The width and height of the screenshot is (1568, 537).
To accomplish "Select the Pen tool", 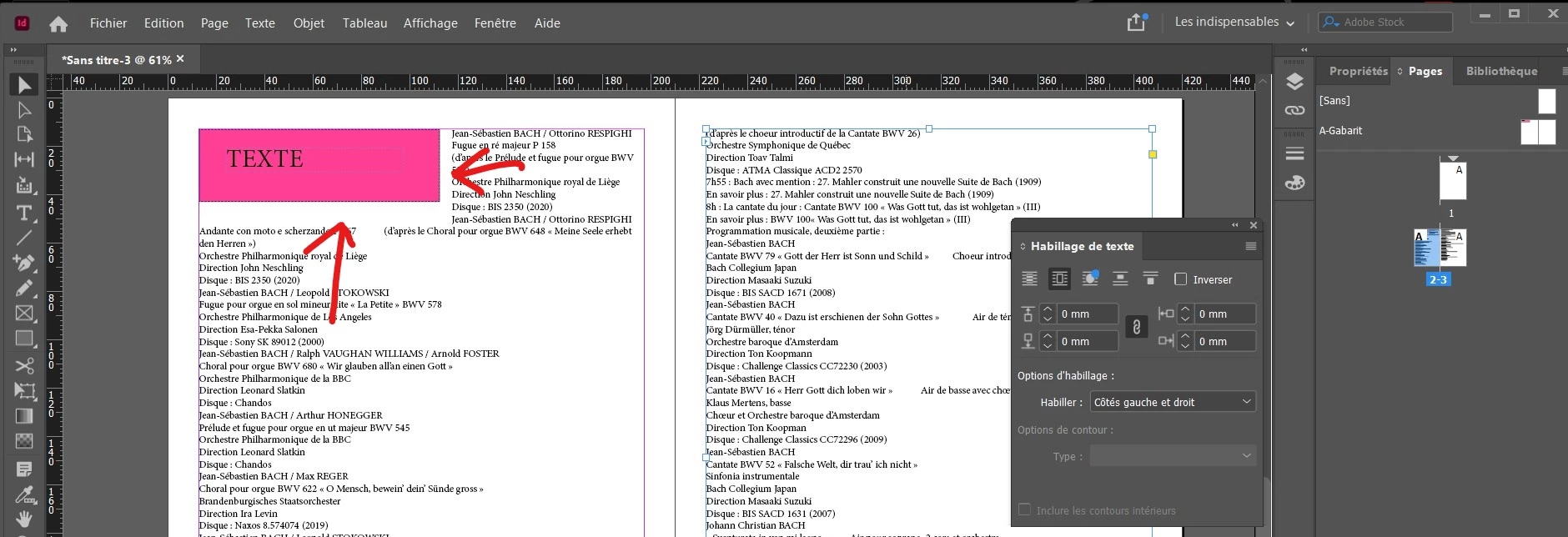I will pos(24,262).
